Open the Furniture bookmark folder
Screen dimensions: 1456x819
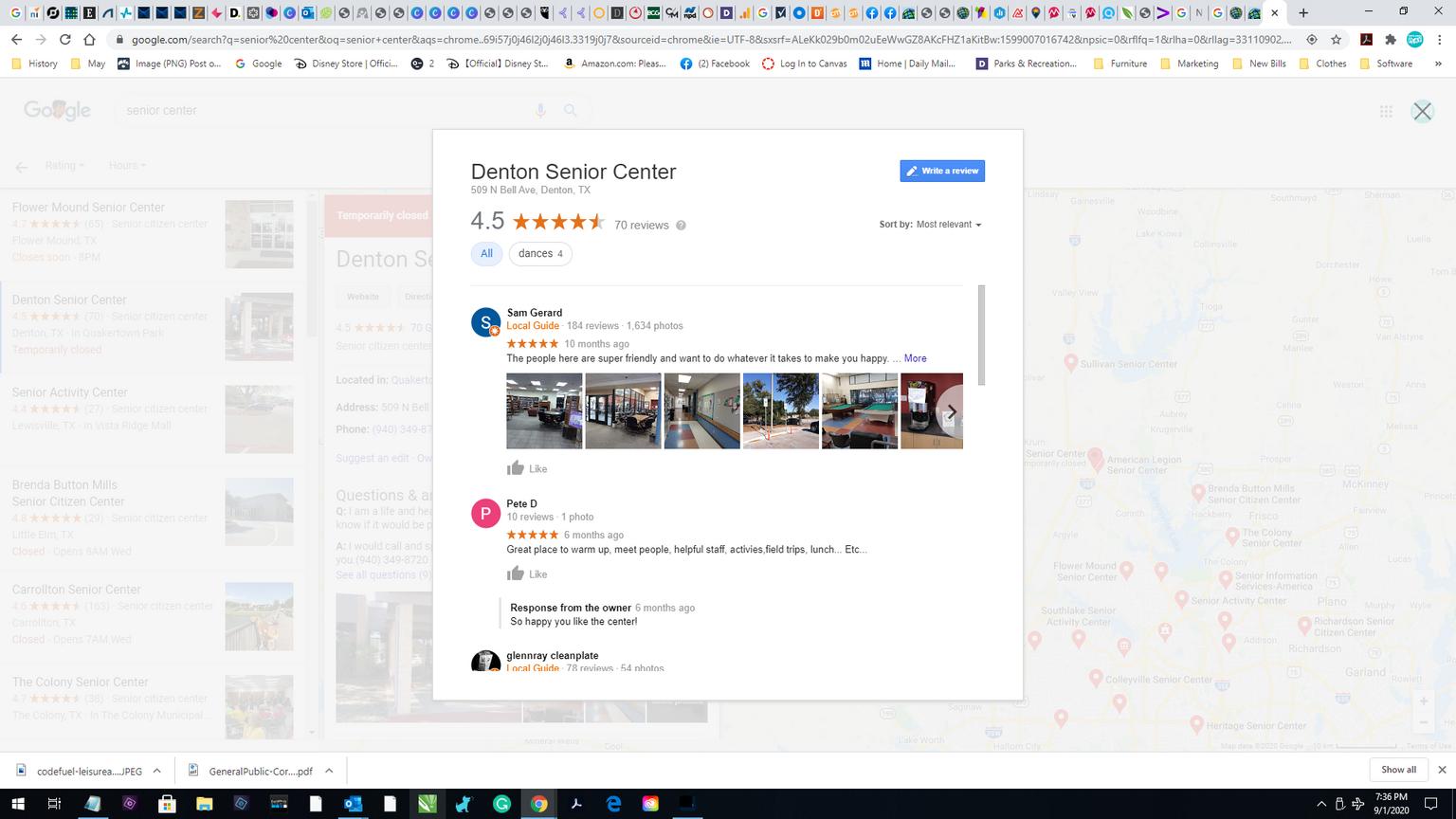tap(1119, 64)
